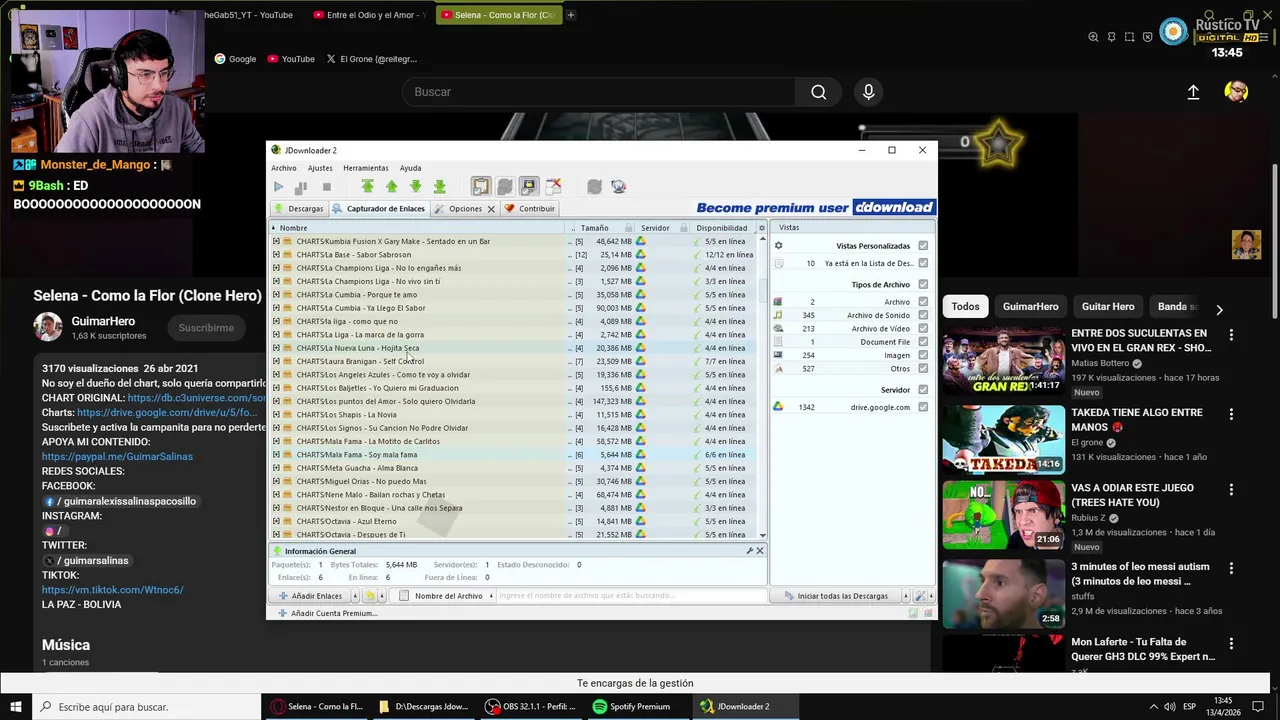Uncheck drive.google.com server filter
1280x720 pixels.
tap(923, 407)
